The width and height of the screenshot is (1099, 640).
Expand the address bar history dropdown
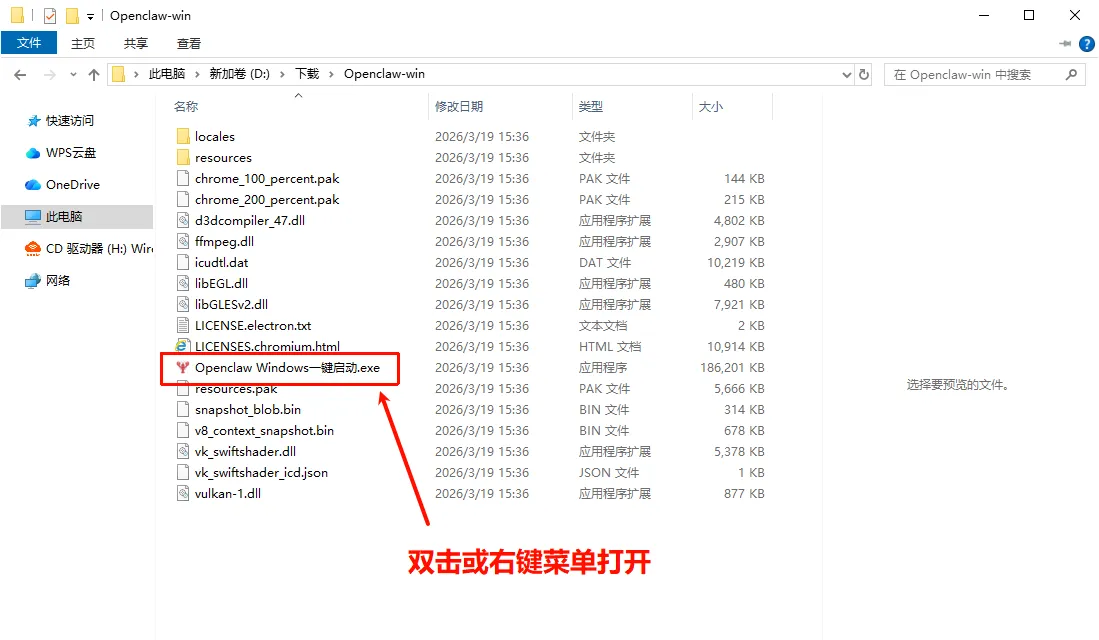[x=846, y=74]
